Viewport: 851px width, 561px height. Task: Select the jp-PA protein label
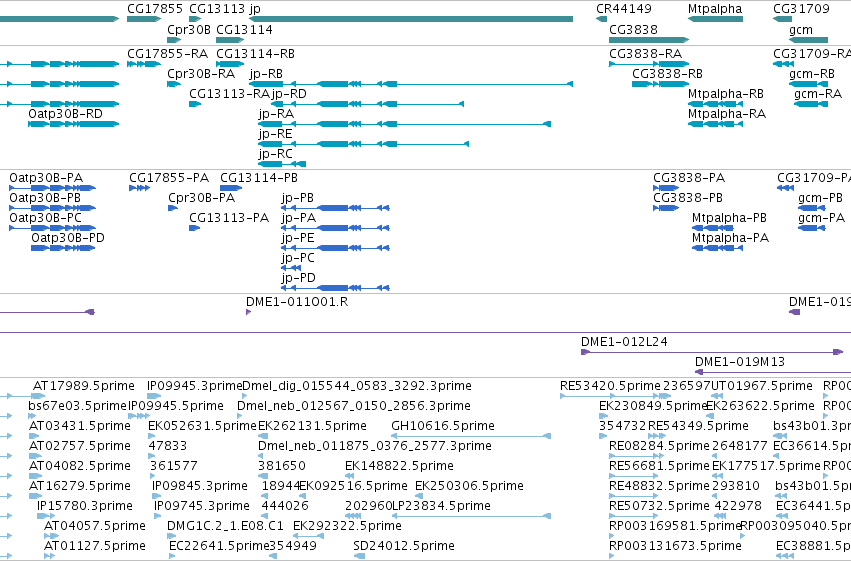pyautogui.click(x=299, y=219)
